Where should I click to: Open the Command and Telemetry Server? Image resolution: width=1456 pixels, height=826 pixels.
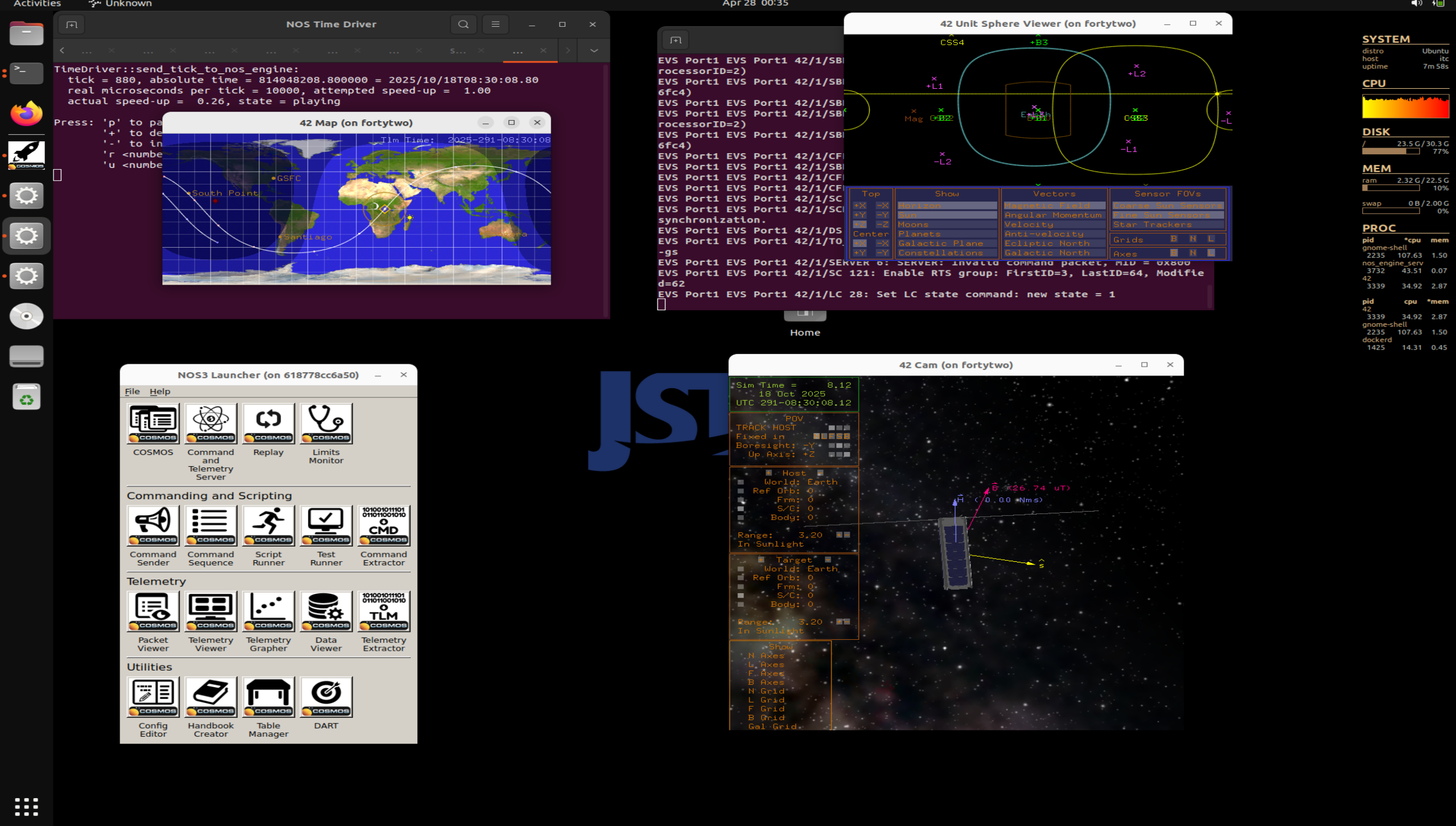tap(211, 423)
